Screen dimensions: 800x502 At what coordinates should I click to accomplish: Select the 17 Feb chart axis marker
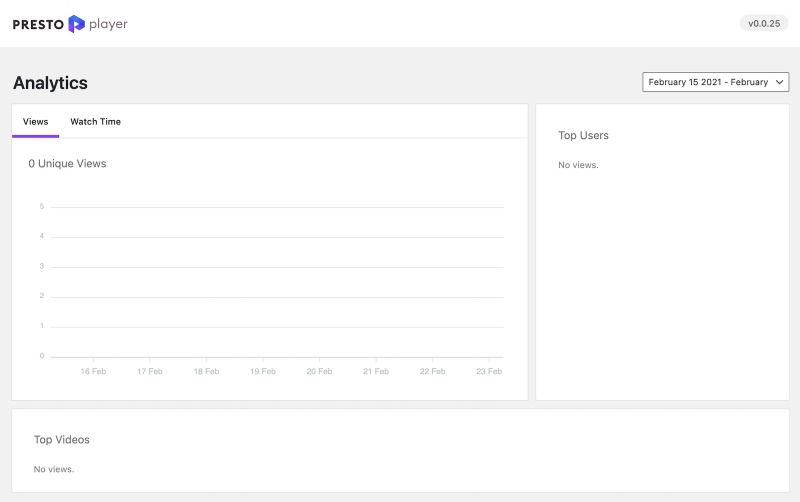click(x=149, y=371)
